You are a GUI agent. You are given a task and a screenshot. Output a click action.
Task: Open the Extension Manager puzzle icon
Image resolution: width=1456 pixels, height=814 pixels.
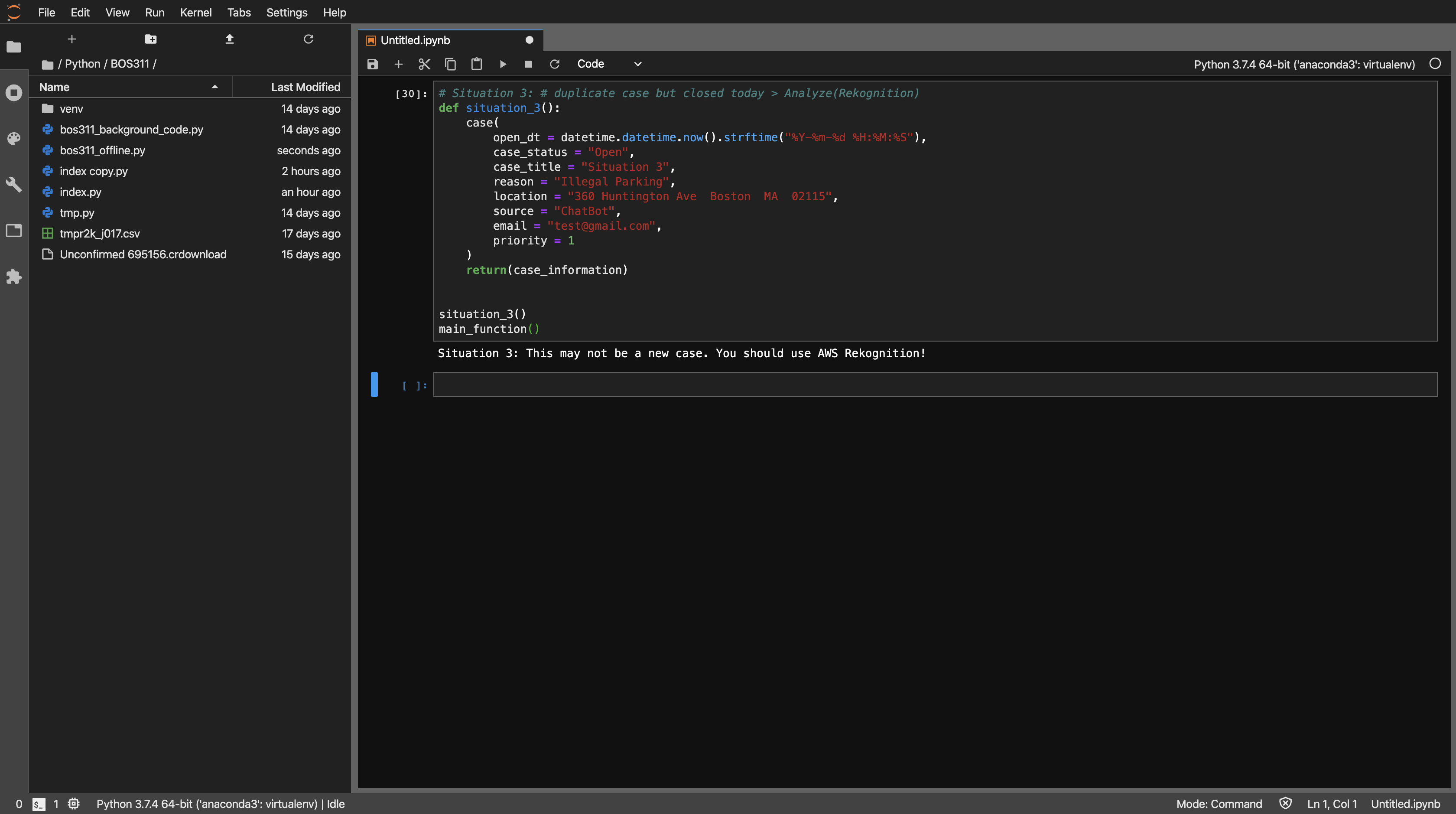point(13,277)
